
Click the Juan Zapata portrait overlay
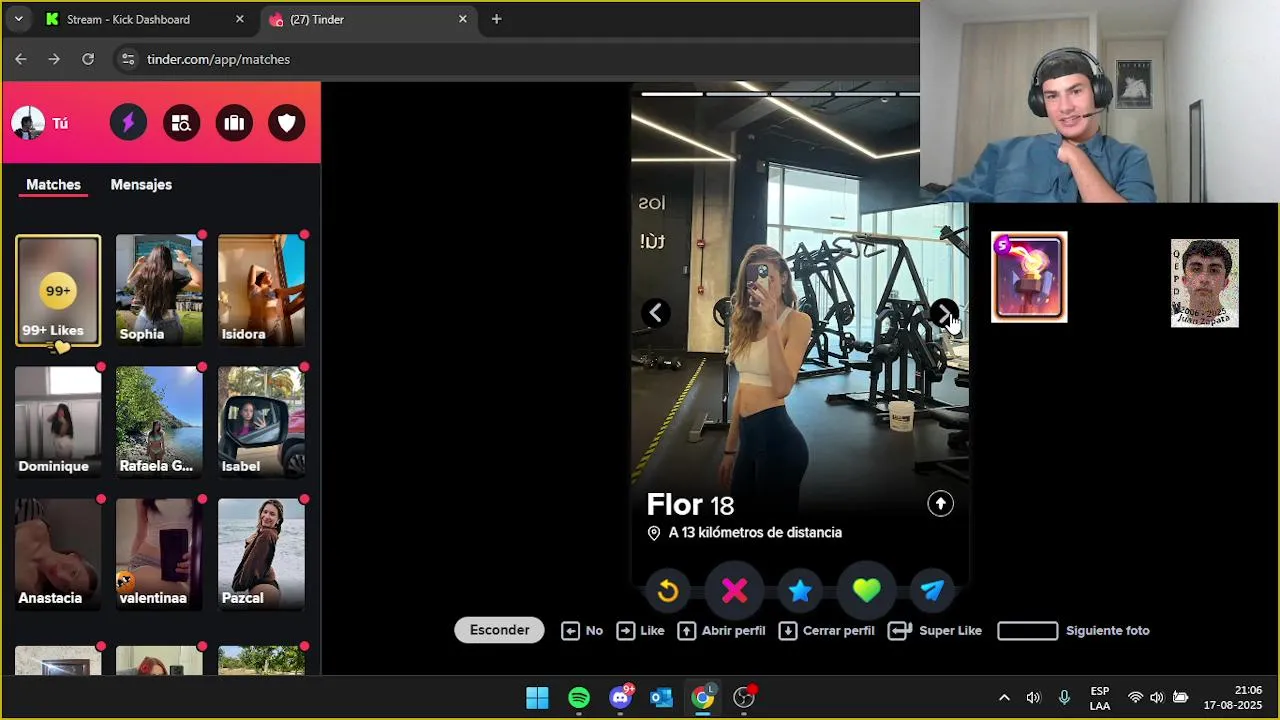1205,283
